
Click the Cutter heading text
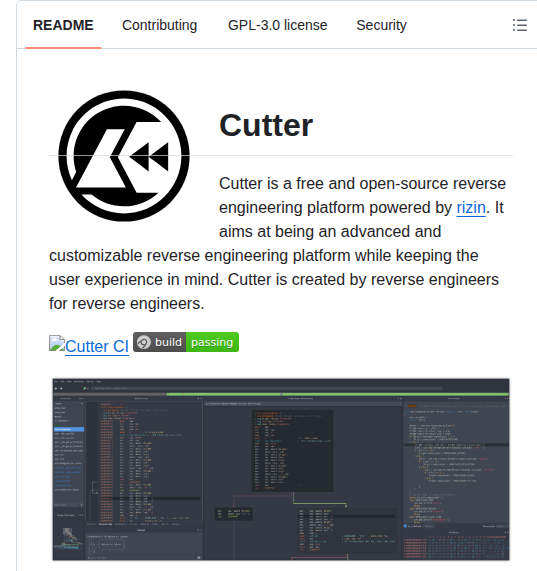tap(266, 125)
